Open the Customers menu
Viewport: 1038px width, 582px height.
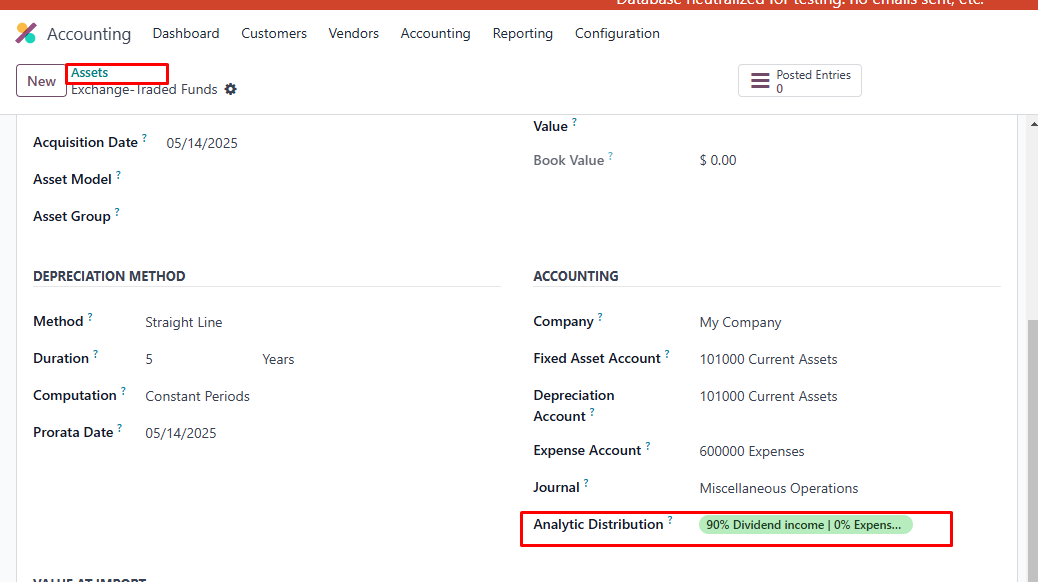(274, 33)
